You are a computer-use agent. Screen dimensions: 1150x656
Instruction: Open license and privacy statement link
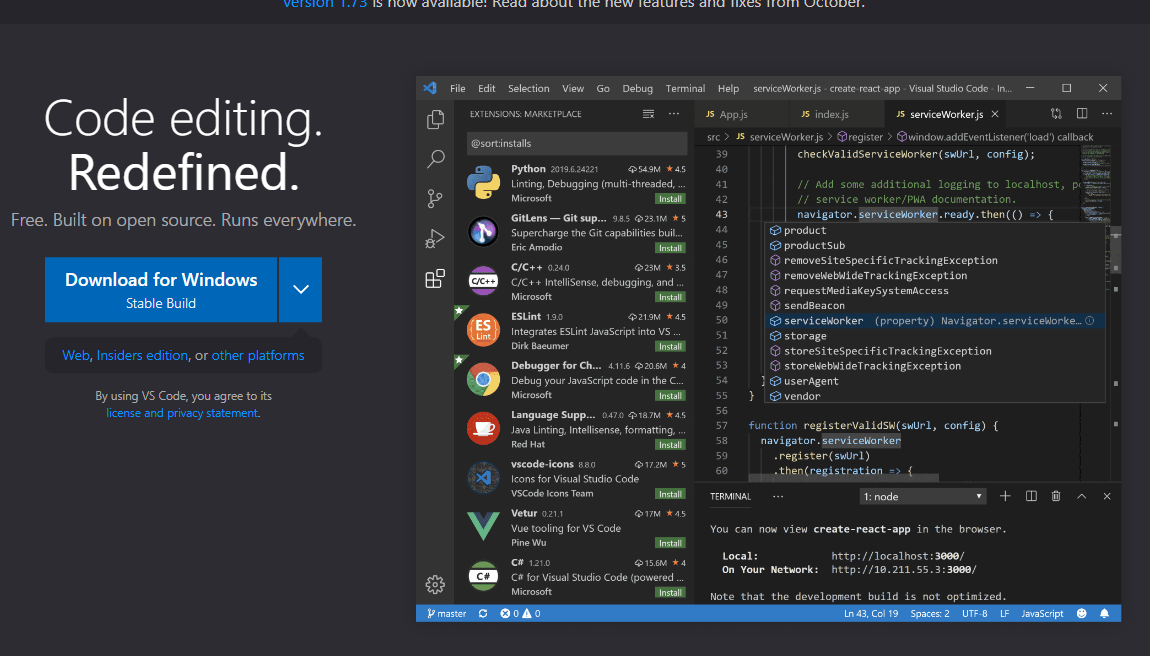pyautogui.click(x=182, y=413)
